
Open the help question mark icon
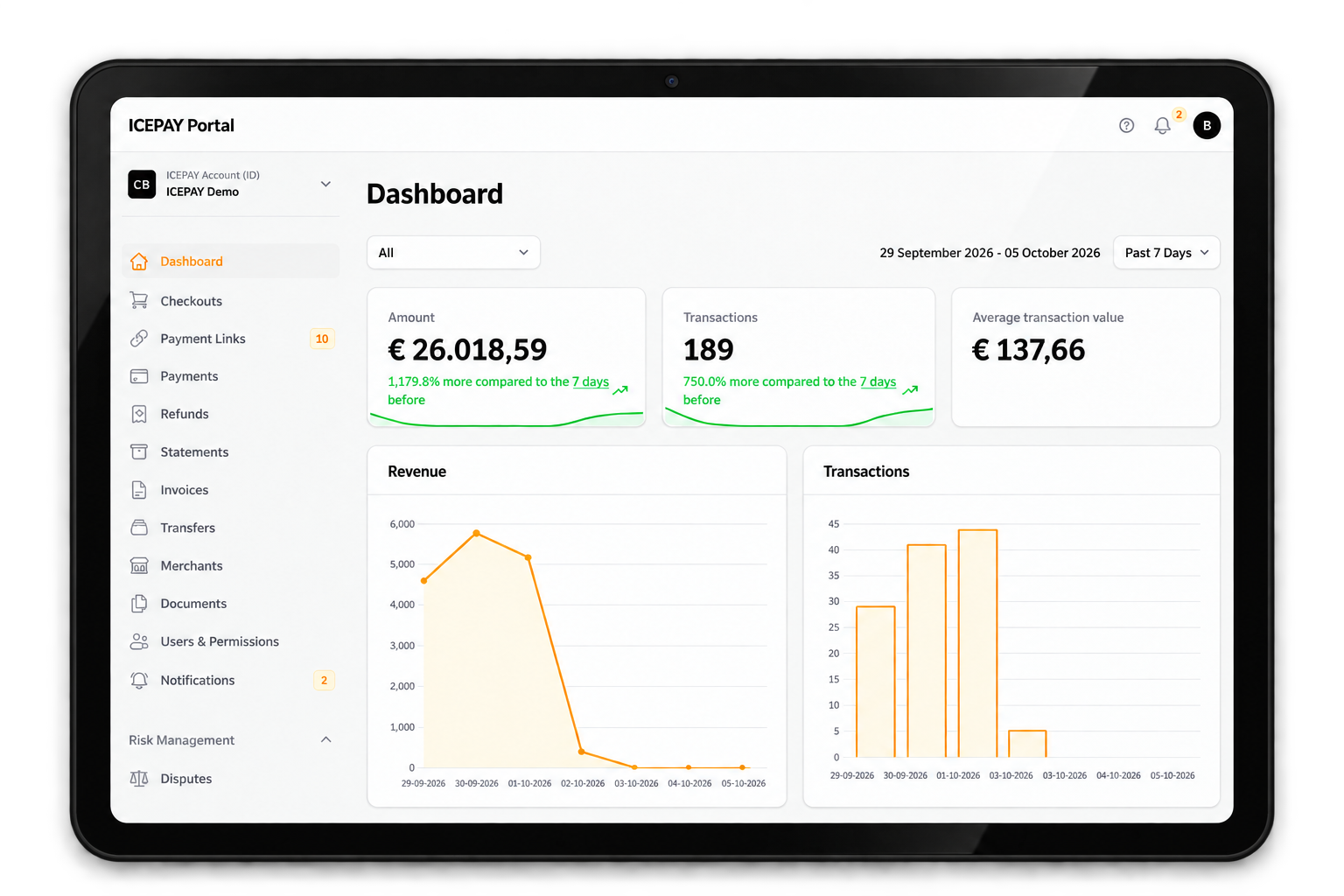click(x=1126, y=126)
